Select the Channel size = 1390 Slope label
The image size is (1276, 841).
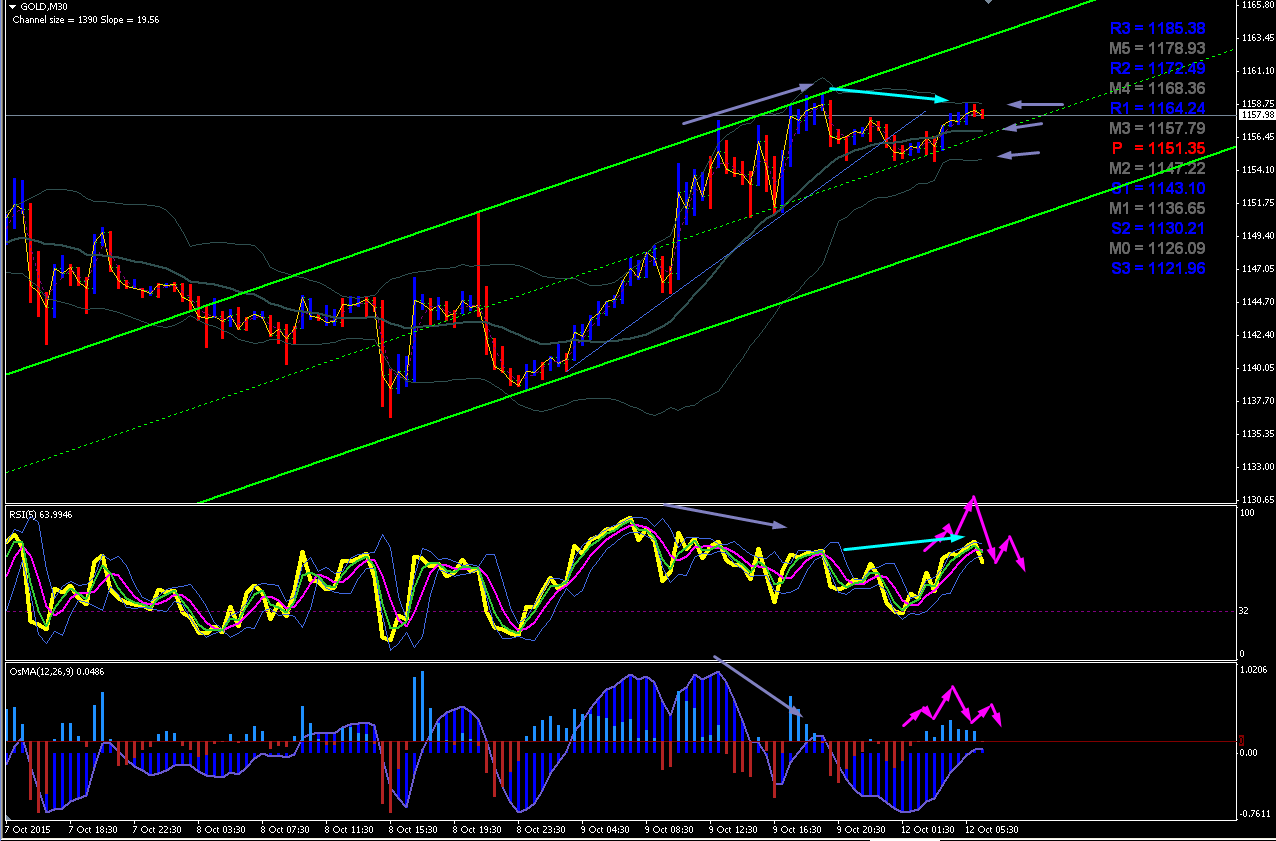[86, 20]
